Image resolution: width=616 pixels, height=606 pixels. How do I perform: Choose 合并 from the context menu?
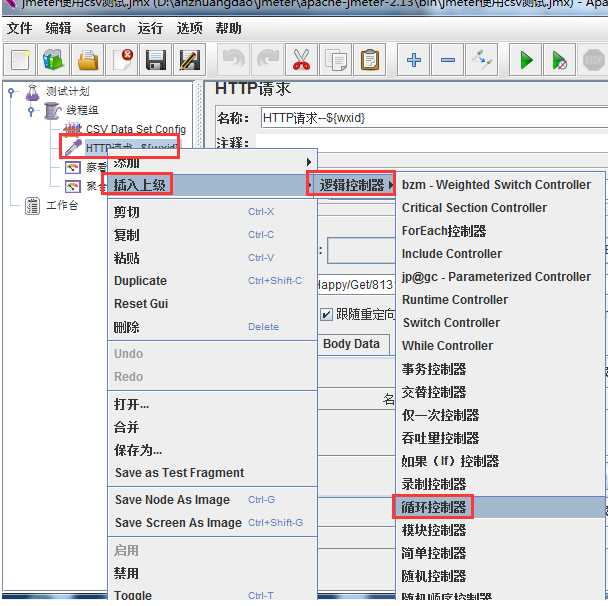click(x=213, y=427)
